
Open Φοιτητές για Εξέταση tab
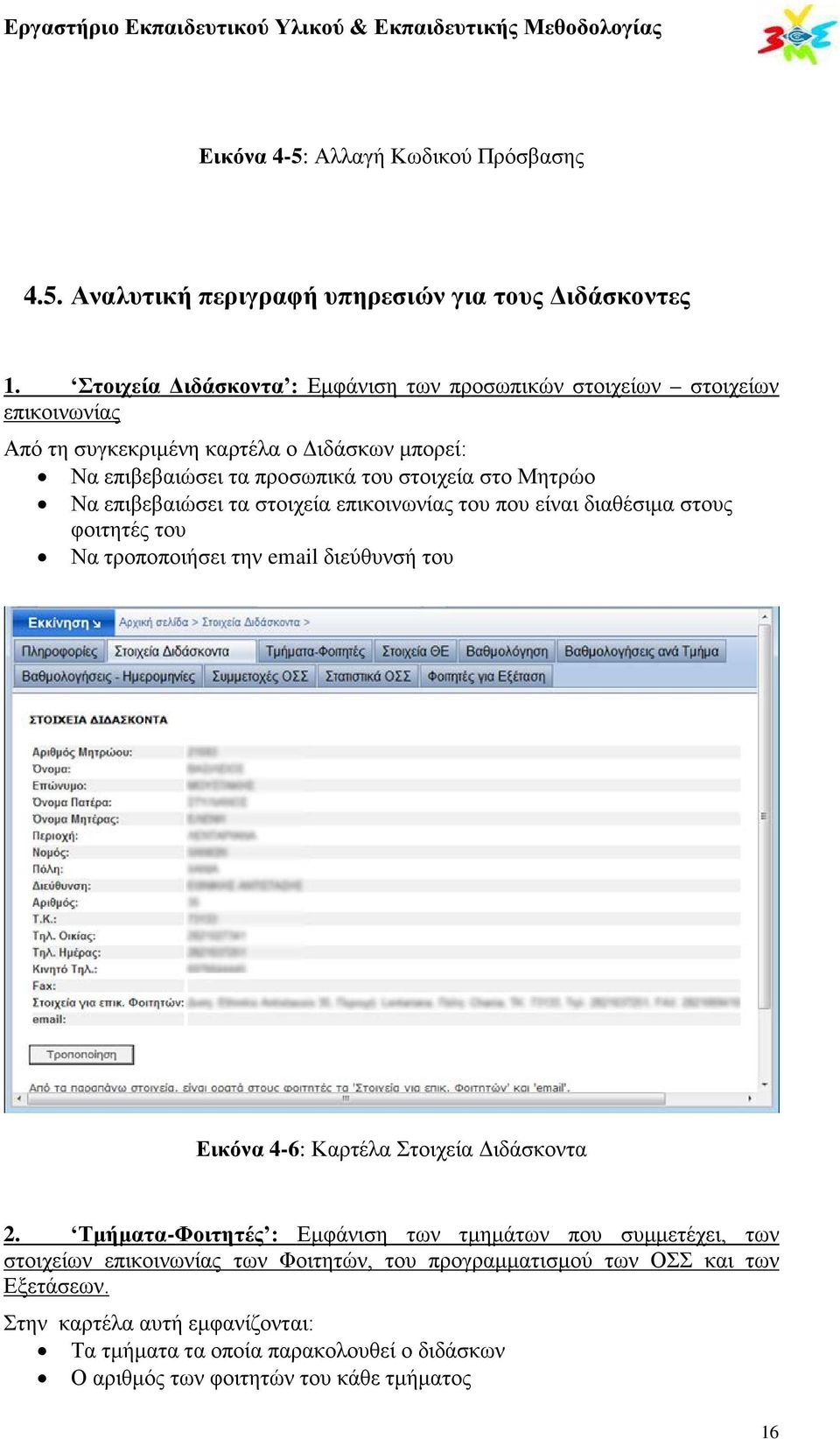pos(486,676)
